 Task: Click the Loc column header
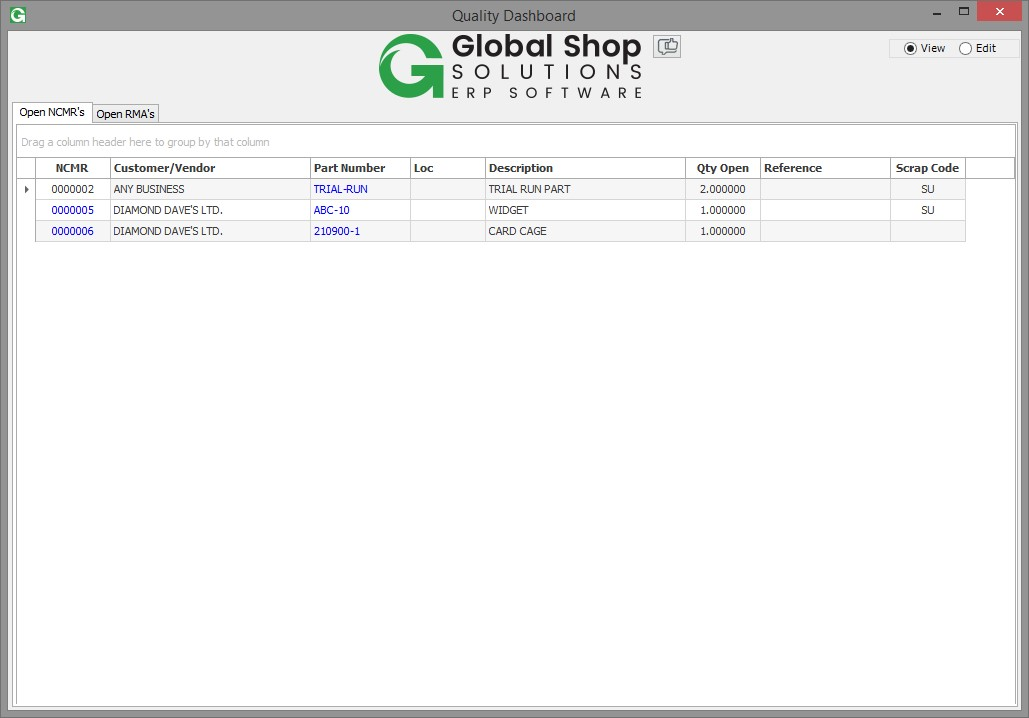448,168
